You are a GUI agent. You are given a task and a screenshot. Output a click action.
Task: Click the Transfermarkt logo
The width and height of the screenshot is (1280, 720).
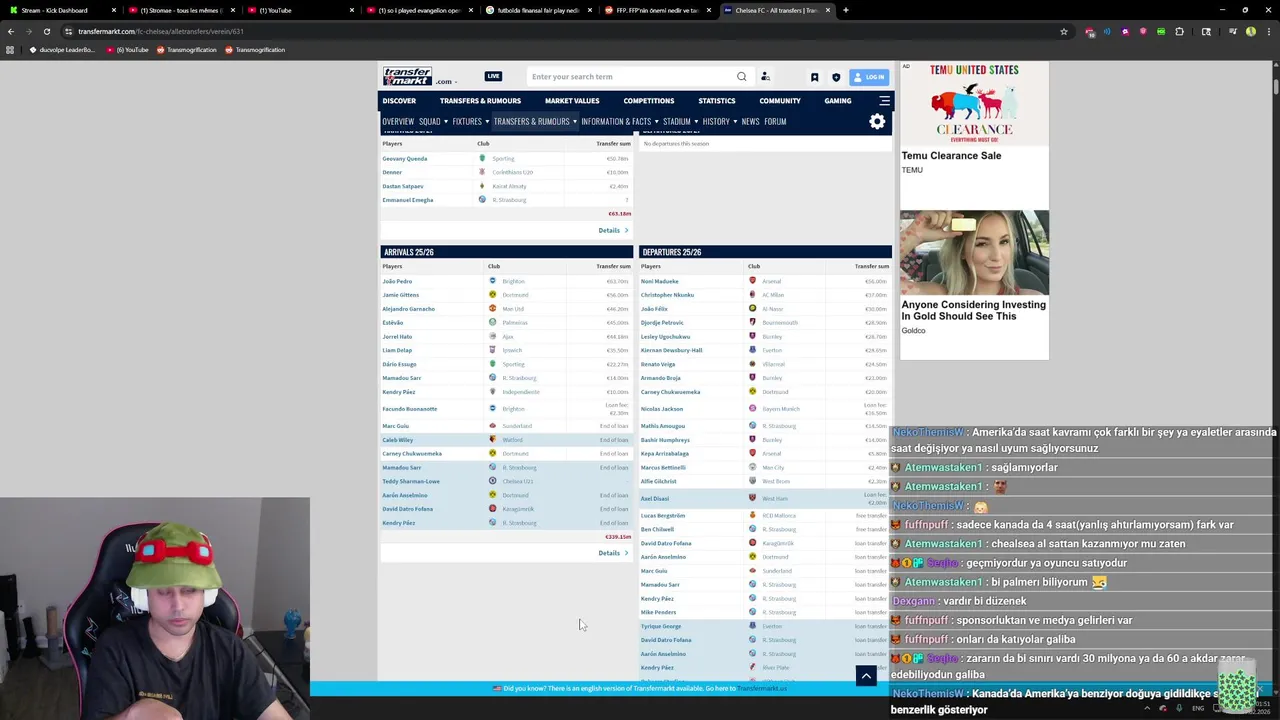coord(407,76)
